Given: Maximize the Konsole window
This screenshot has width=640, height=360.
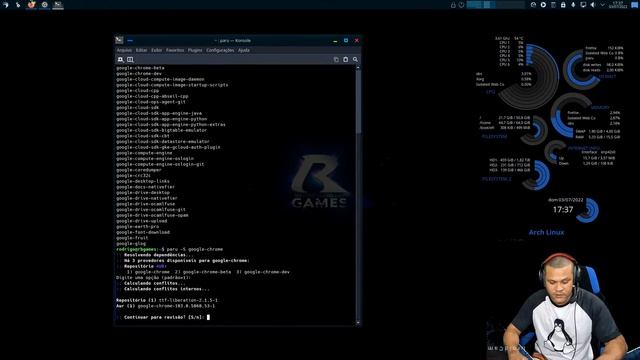Looking at the screenshot, I should point(346,40).
